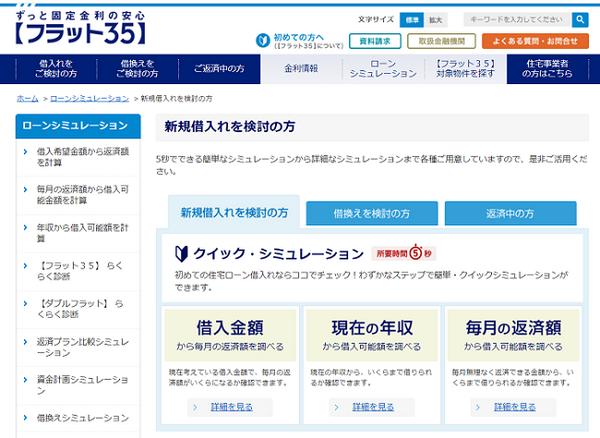Image resolution: width=600 pixels, height=438 pixels.
Task: Open the 初めての方へ link
Action: 299,37
